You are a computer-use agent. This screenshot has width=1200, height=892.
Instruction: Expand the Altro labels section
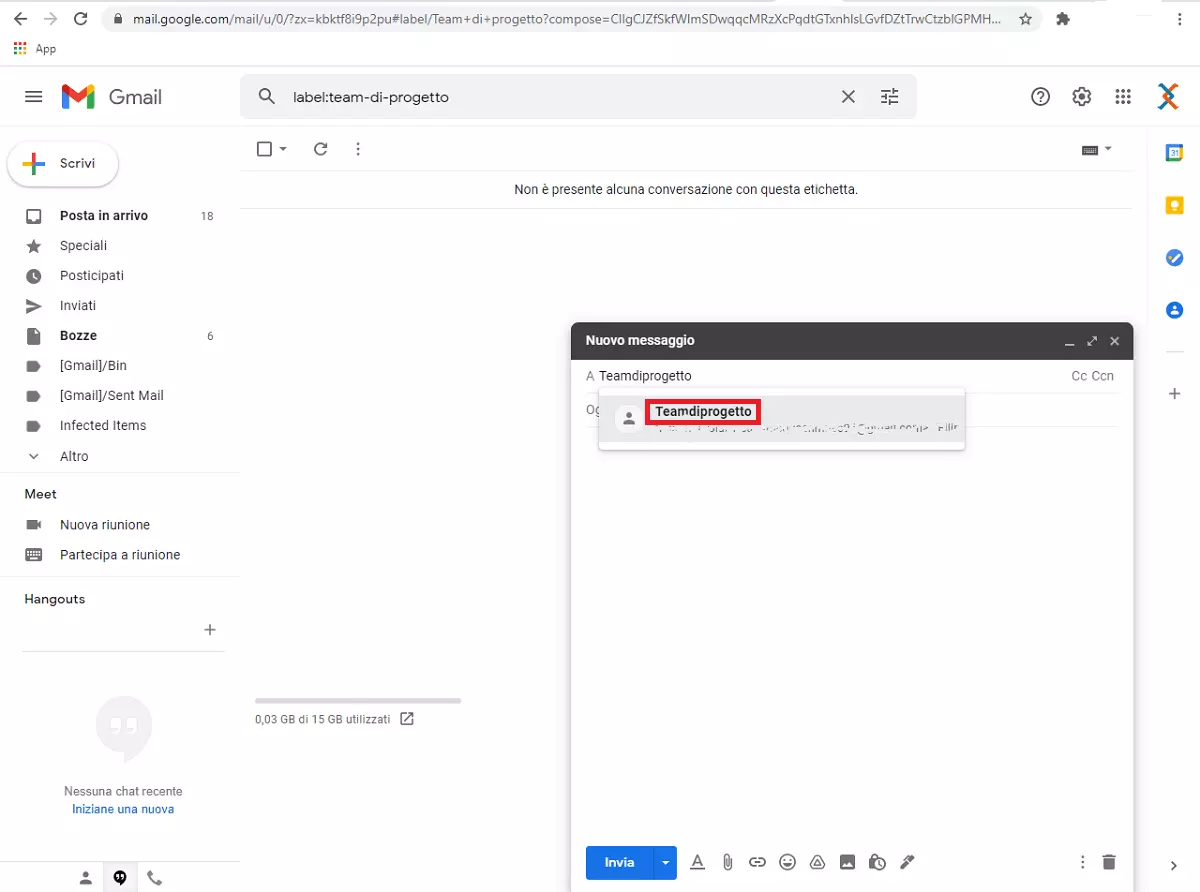(74, 456)
